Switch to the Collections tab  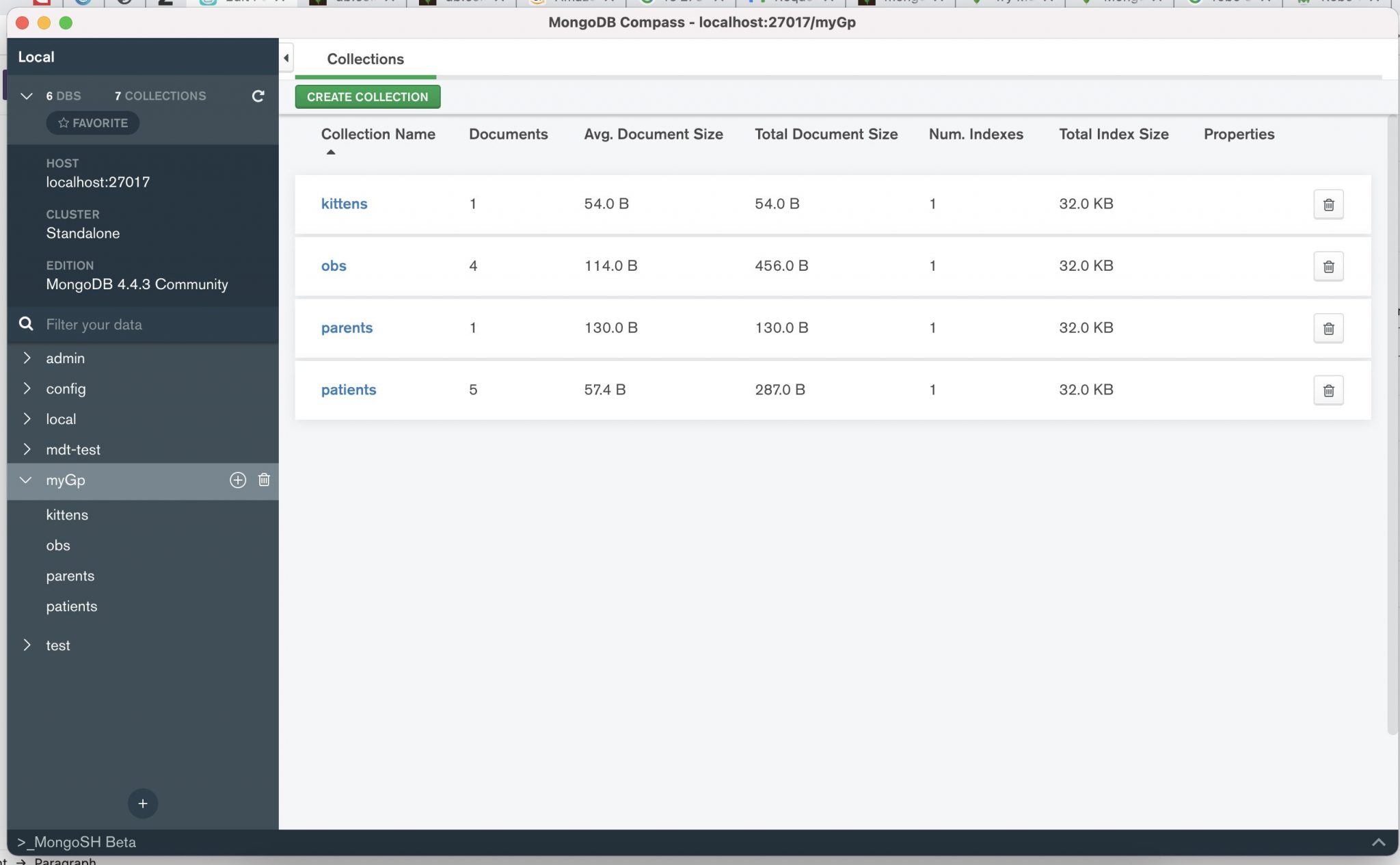pyautogui.click(x=365, y=59)
